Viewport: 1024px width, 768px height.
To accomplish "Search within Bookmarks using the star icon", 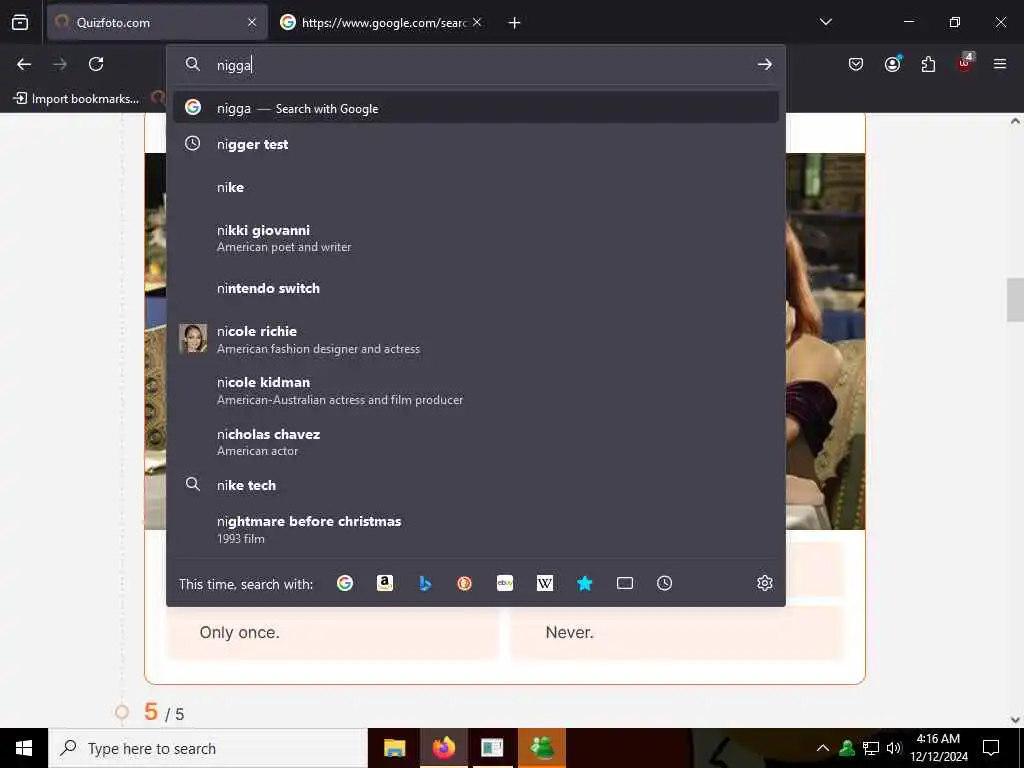I will point(584,583).
